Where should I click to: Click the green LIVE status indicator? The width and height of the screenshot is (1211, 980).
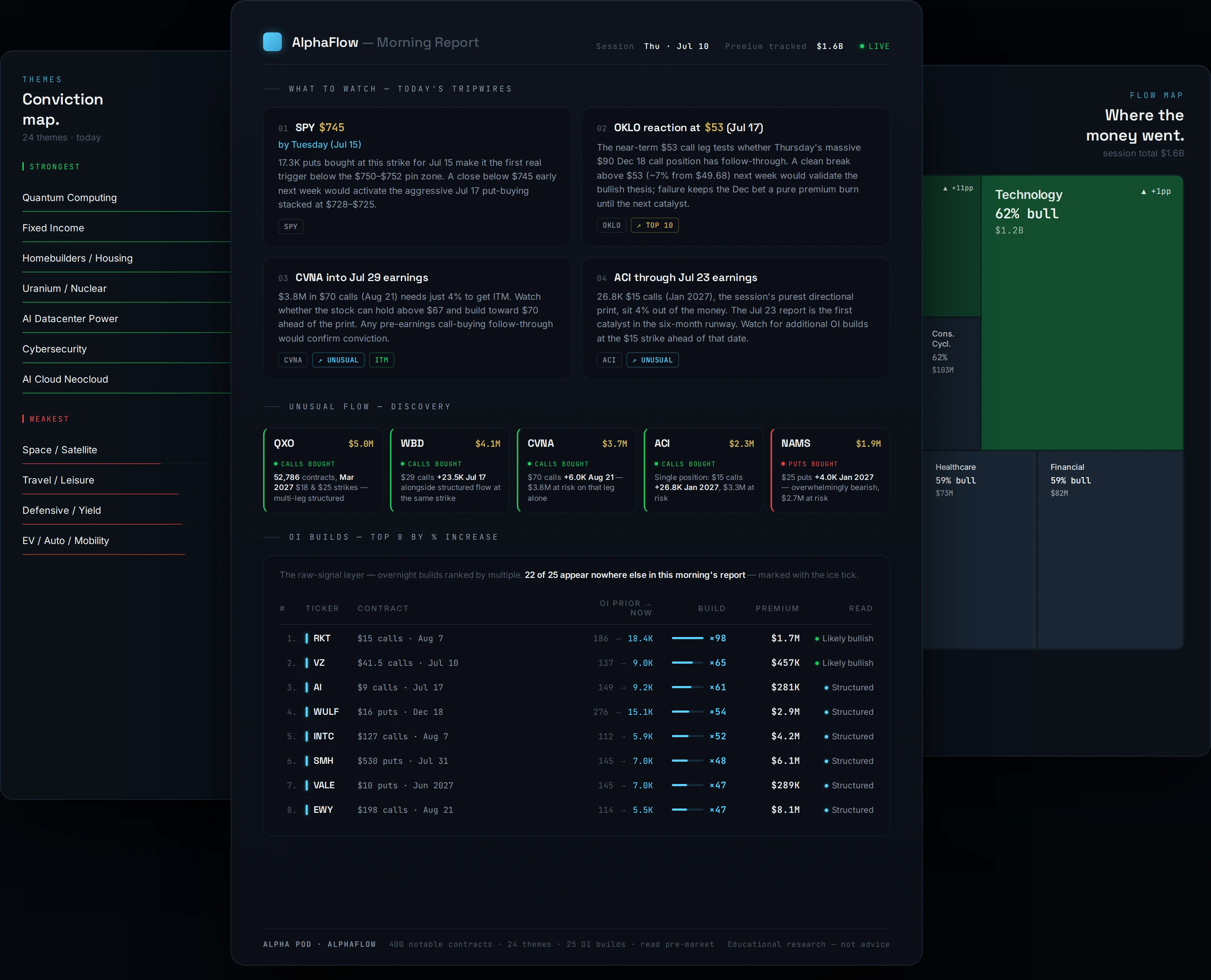point(874,46)
